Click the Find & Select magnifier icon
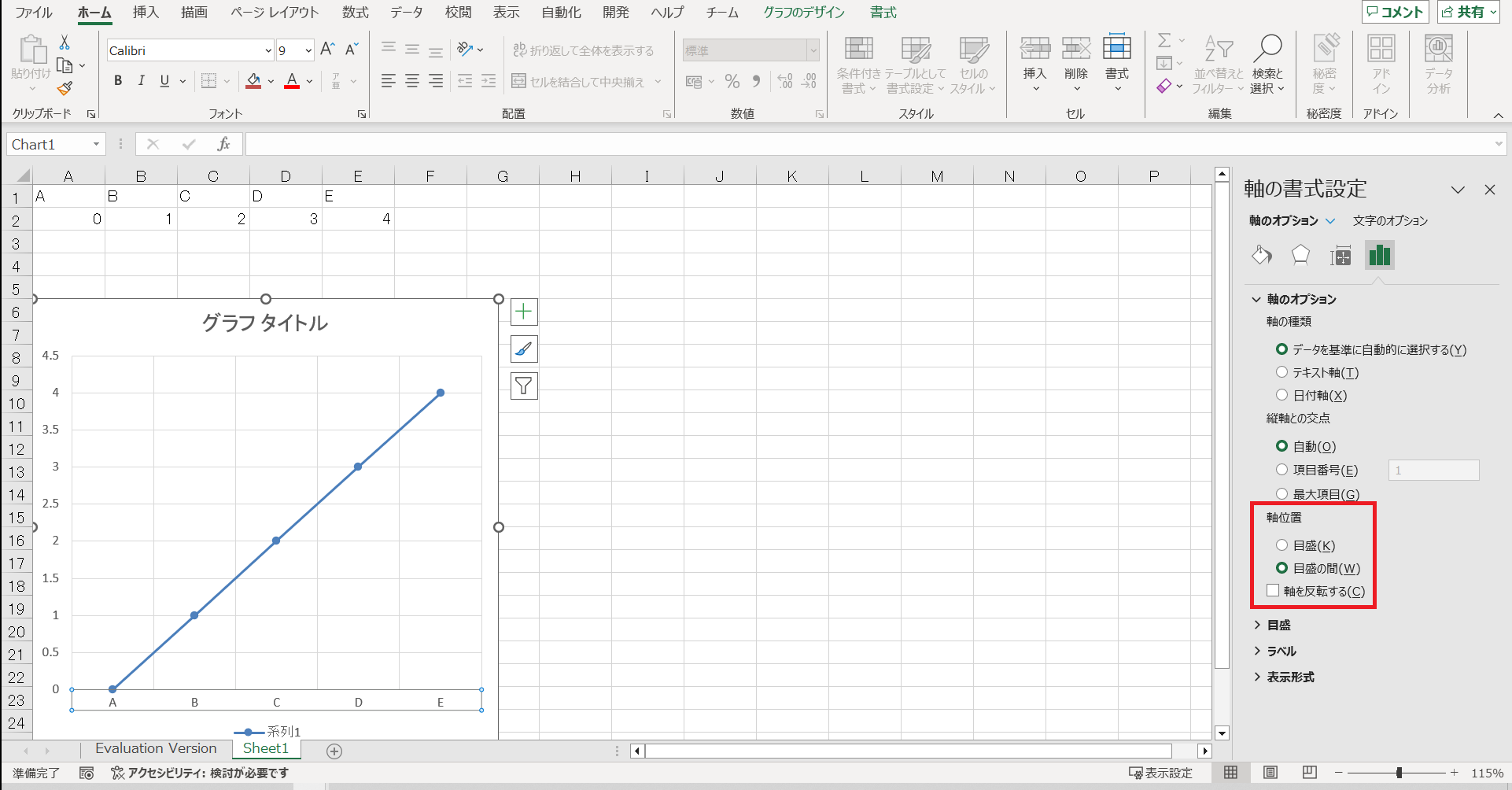Image resolution: width=1512 pixels, height=790 pixels. 1267,65
